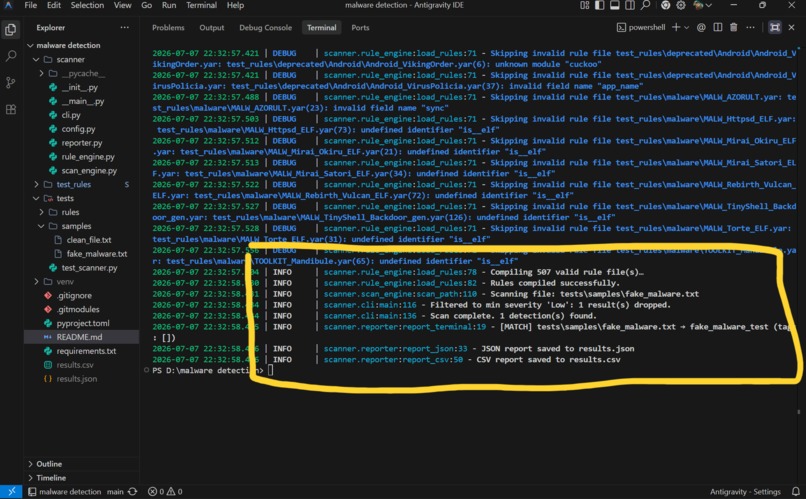Screen dimensions: 806x499
Task: Open the Source Control view
Action: pos(10,82)
